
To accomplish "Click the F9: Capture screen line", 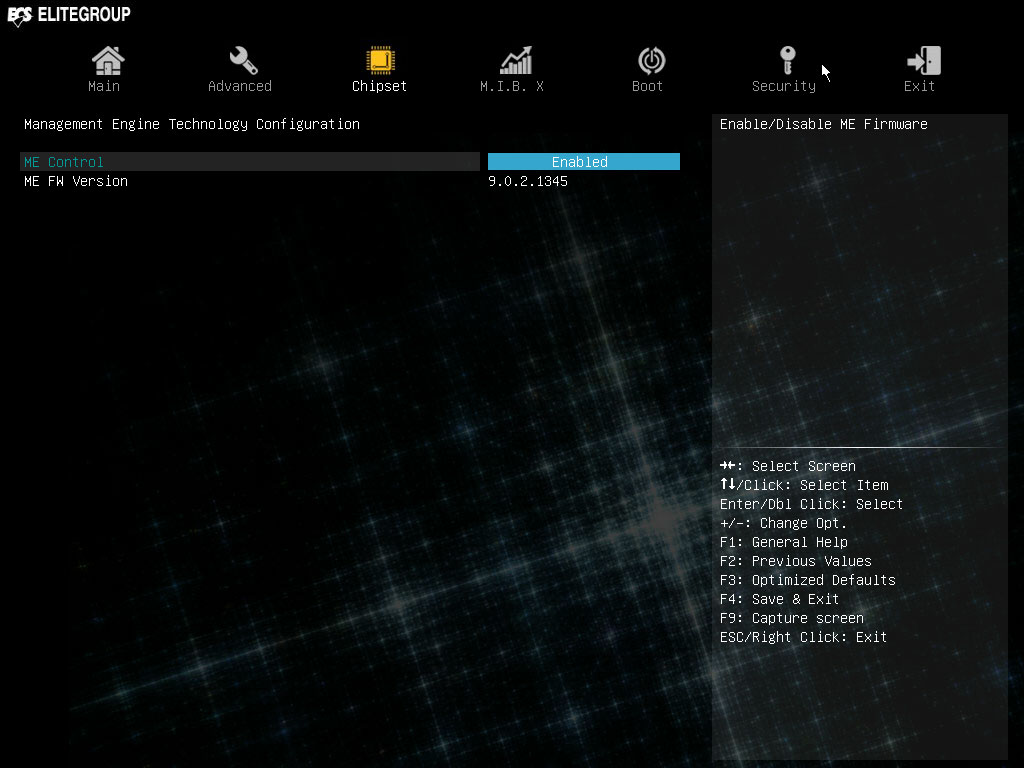I will tap(792, 618).
